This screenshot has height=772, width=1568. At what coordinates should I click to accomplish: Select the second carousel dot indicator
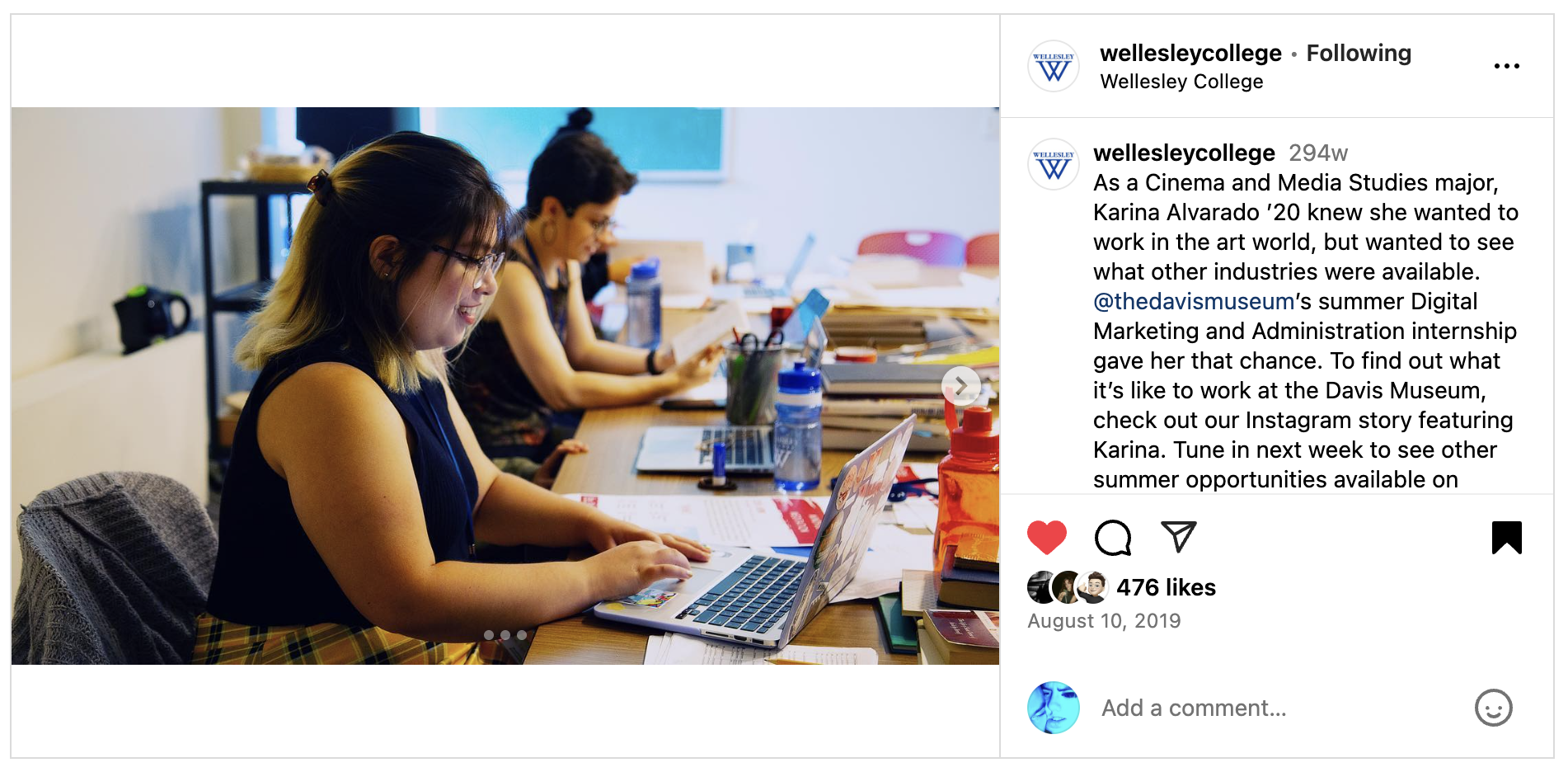click(x=505, y=635)
